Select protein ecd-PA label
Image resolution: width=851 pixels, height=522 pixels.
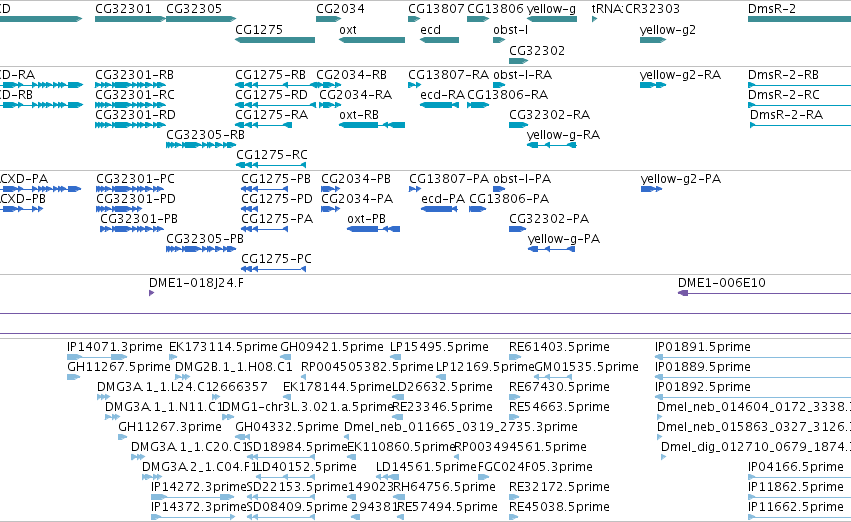click(x=443, y=199)
